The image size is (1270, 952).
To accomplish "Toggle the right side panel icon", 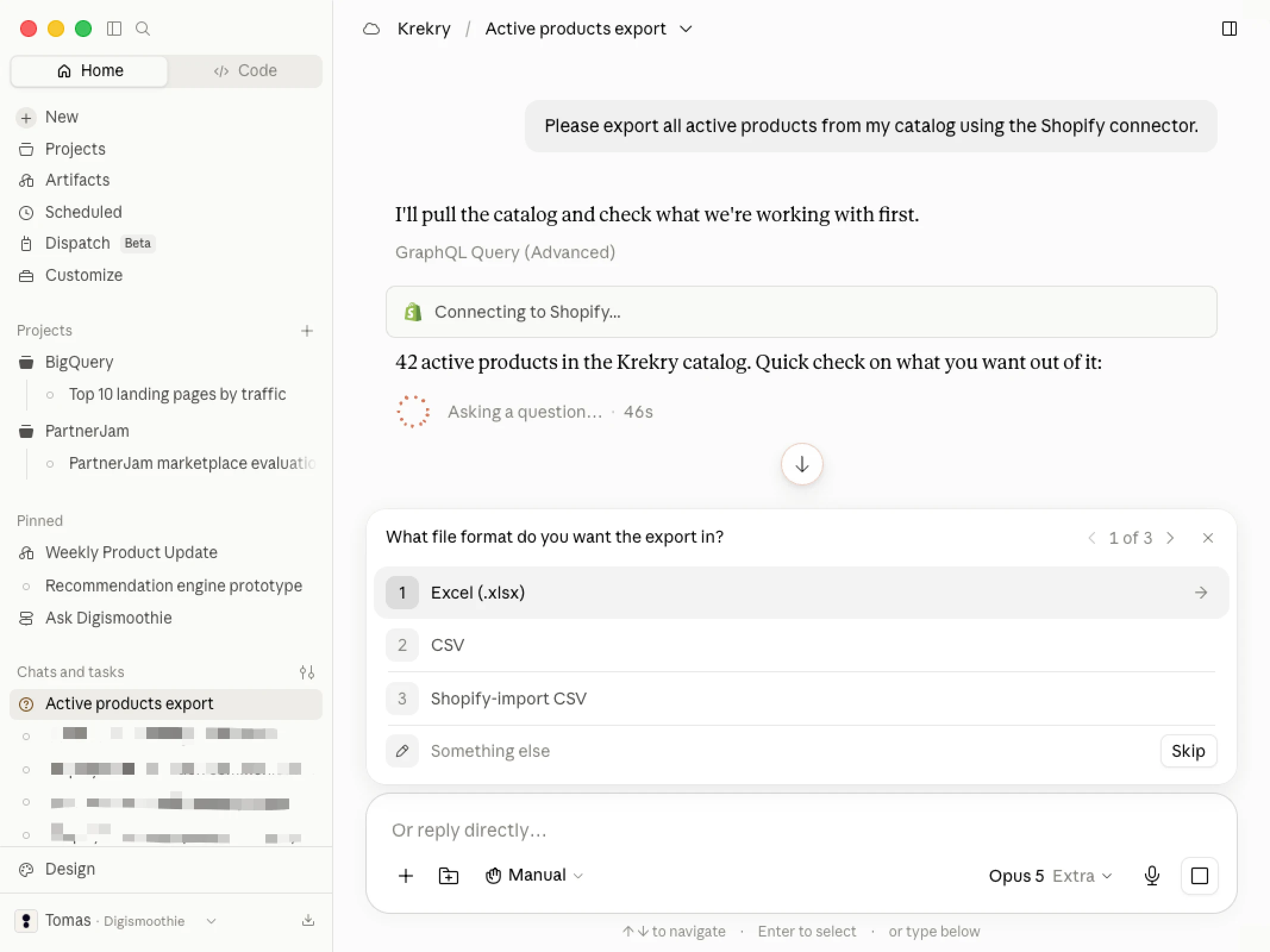I will click(x=1229, y=29).
